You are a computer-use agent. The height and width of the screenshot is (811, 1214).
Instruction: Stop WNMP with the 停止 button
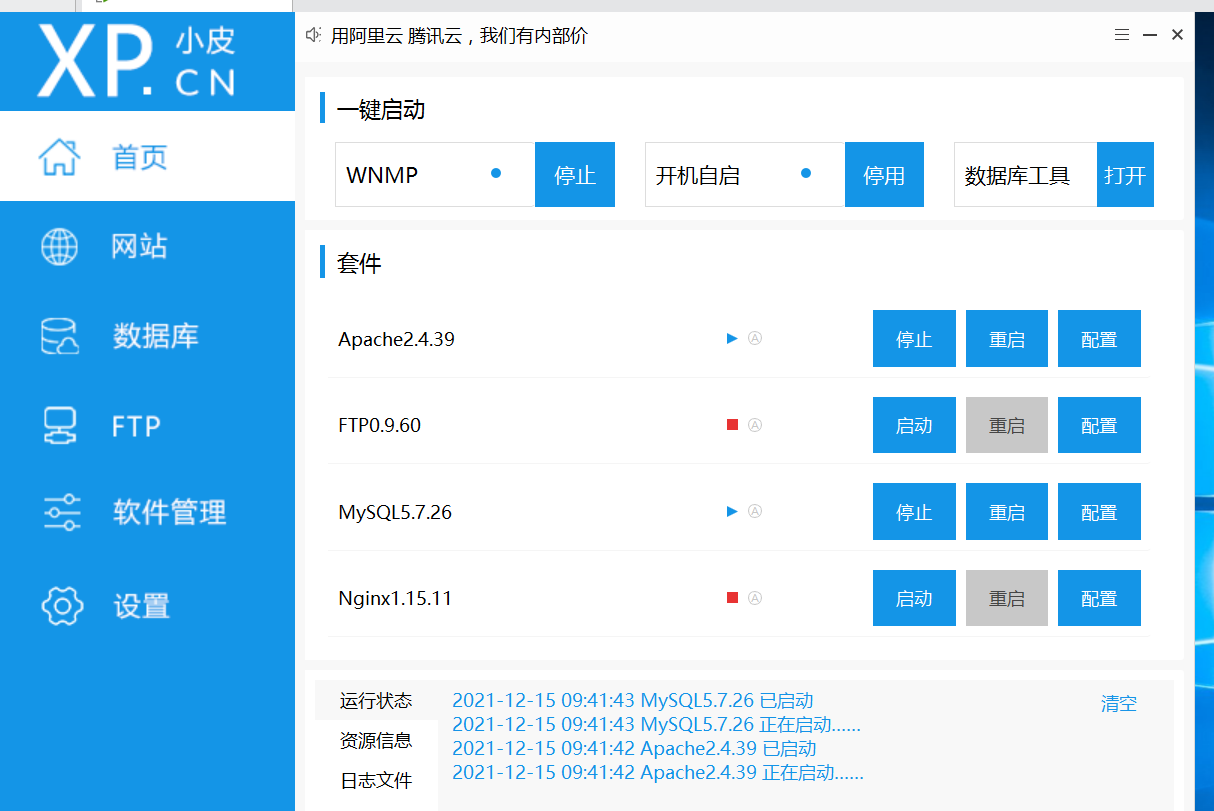click(574, 174)
